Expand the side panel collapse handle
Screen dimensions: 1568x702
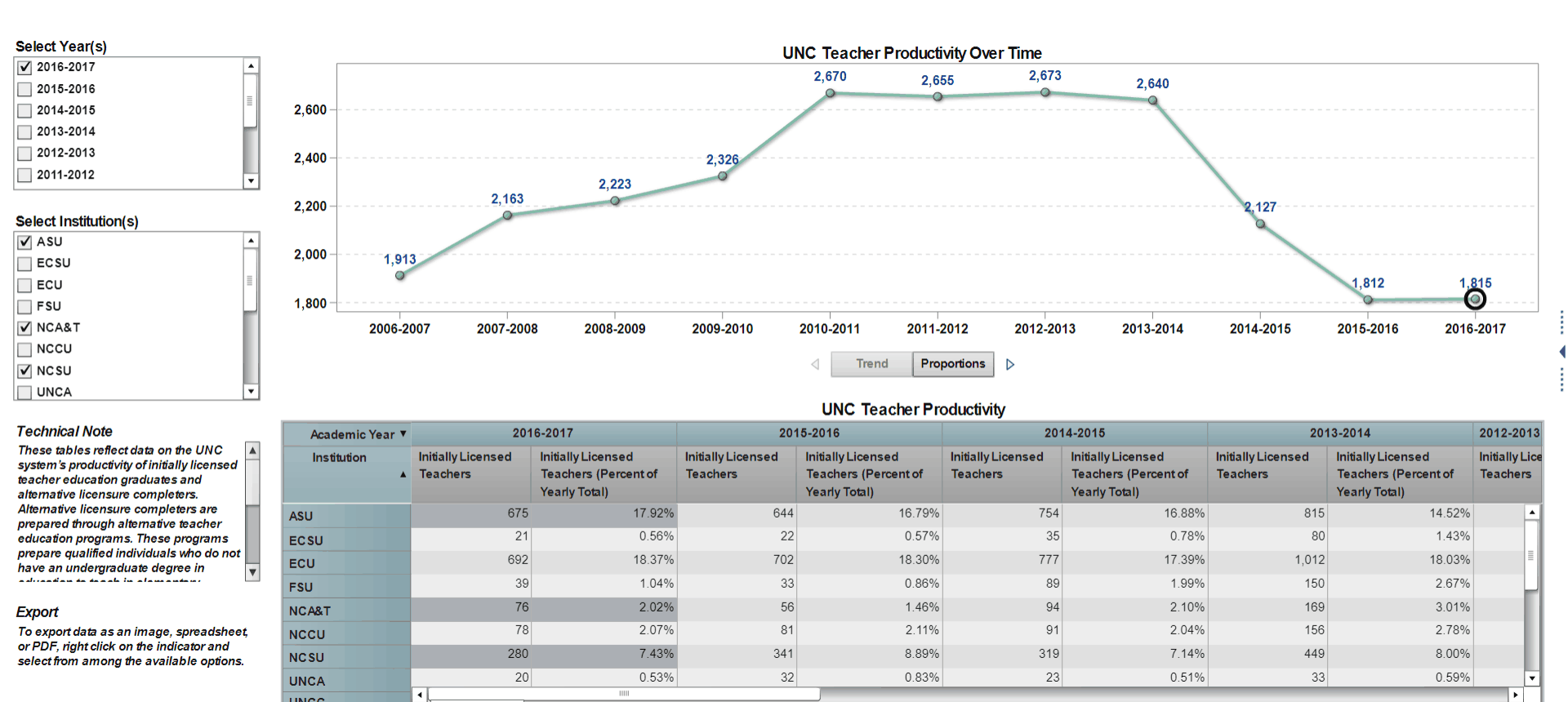[x=1561, y=352]
